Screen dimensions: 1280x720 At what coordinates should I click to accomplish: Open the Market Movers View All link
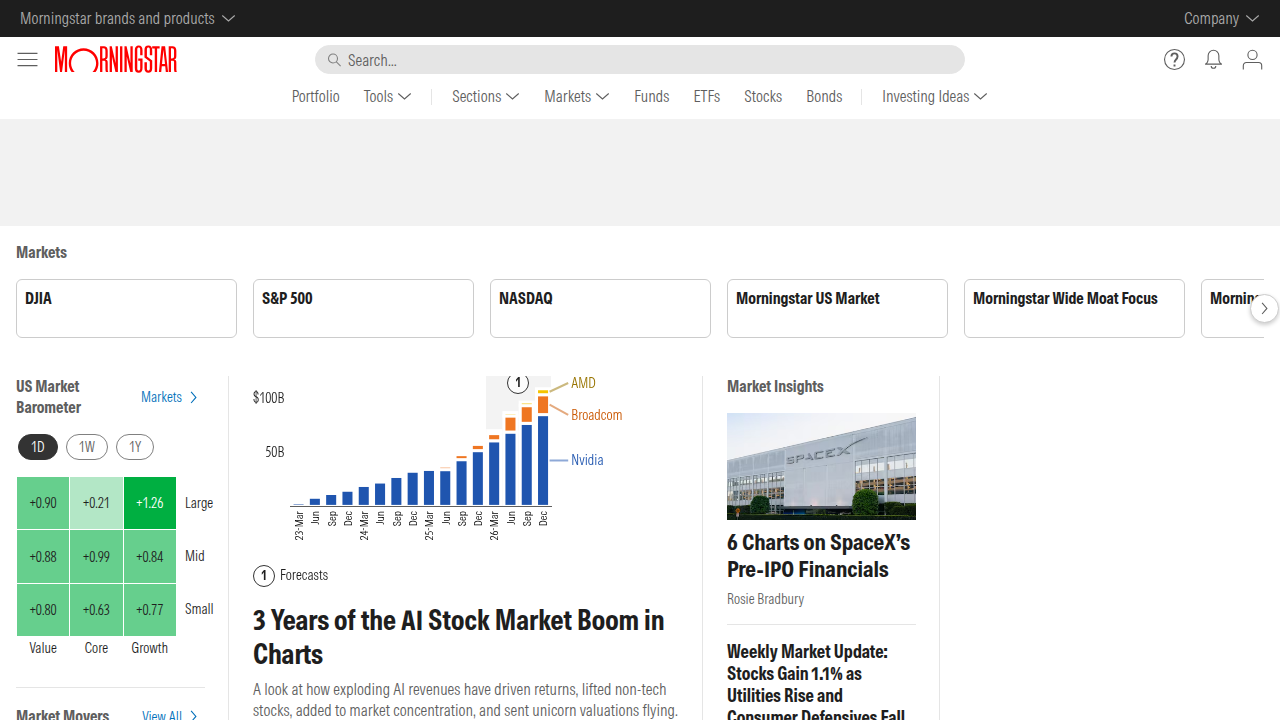coord(170,715)
